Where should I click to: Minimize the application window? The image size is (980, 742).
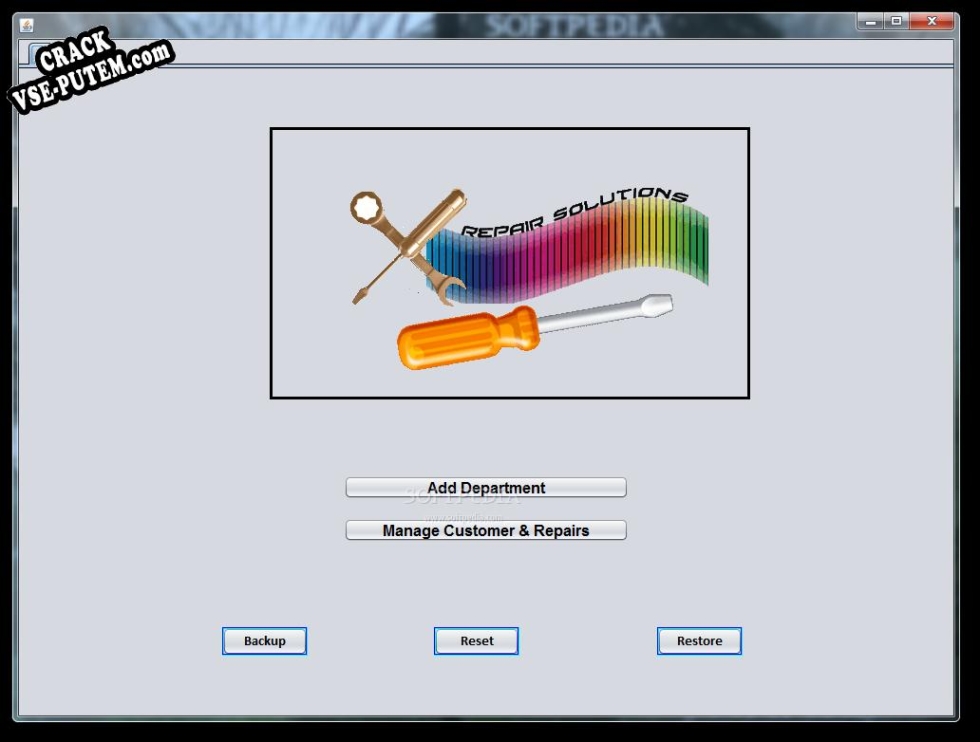pos(870,21)
